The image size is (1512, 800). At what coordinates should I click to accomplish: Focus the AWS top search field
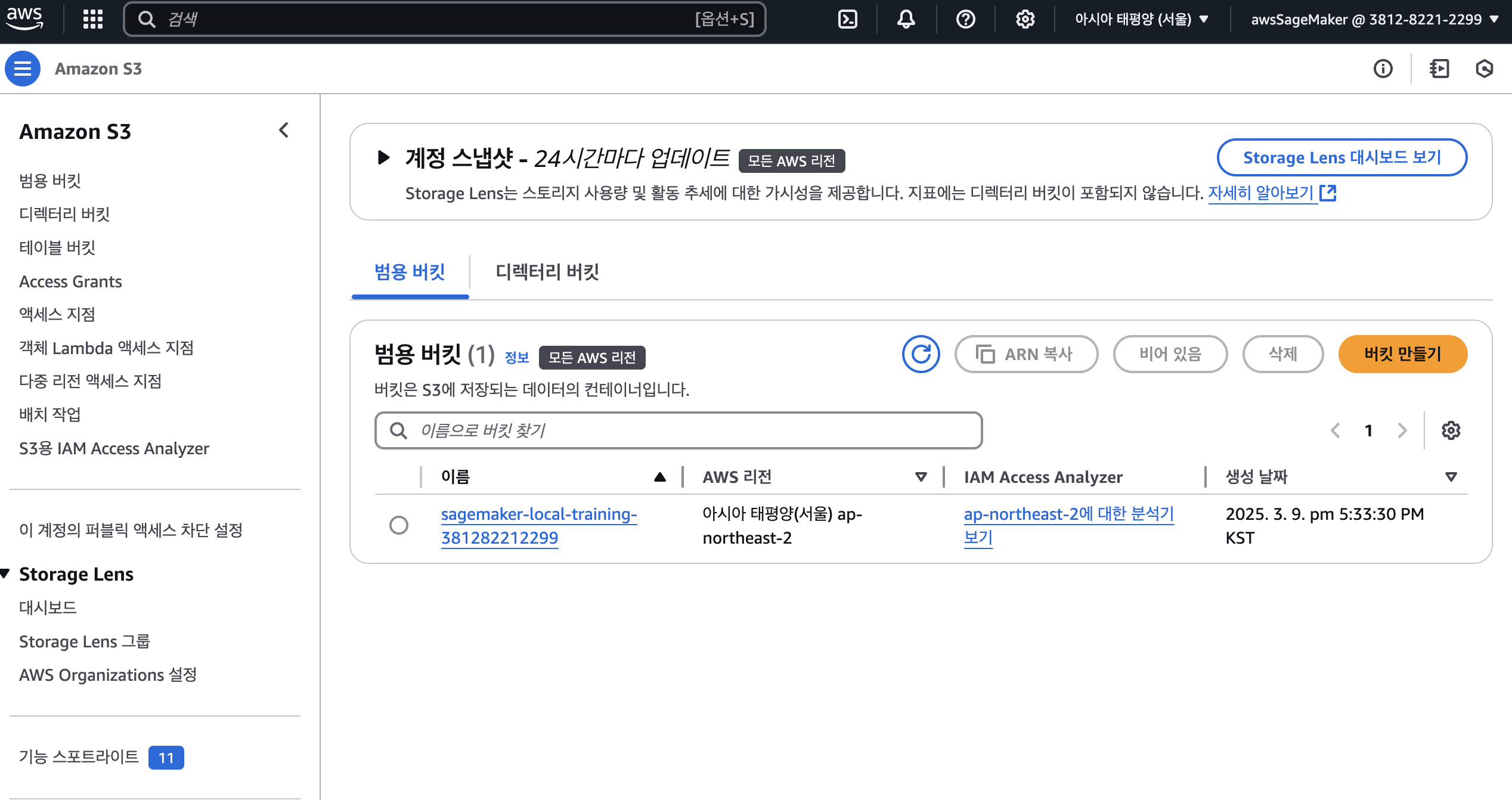pos(444,19)
